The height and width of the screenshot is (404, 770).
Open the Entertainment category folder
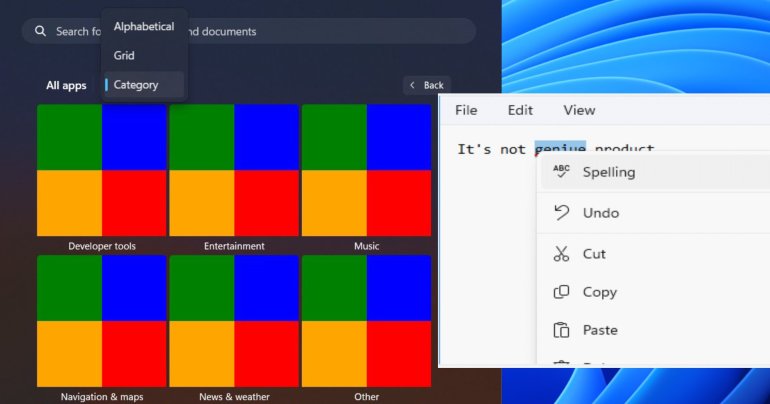[234, 170]
